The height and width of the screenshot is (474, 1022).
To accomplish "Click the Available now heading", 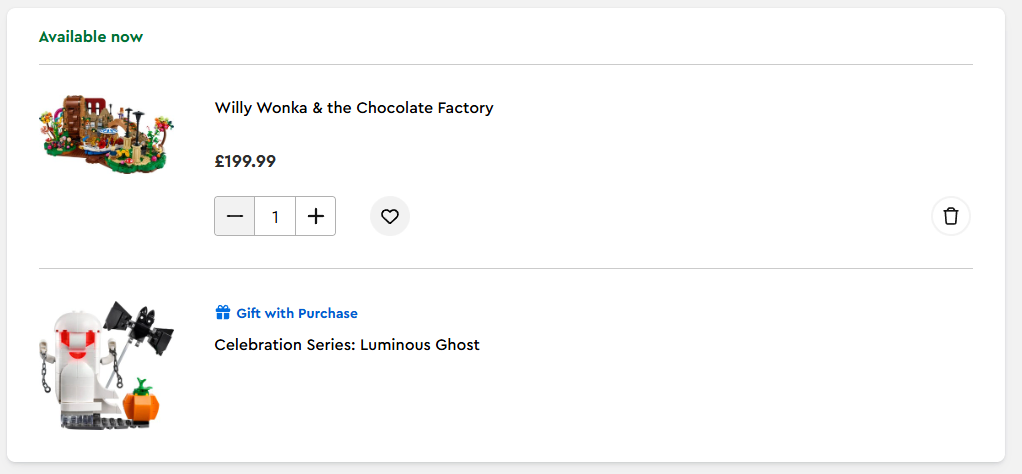I will coord(91,37).
